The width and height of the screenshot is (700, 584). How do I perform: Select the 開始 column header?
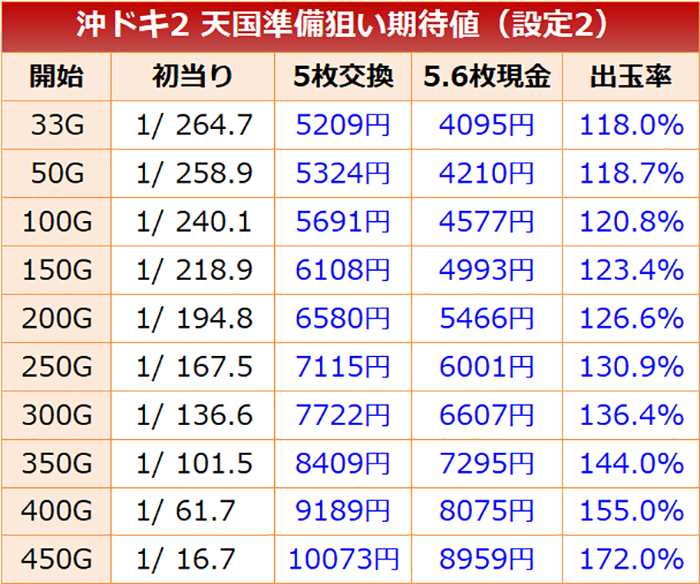57,76
